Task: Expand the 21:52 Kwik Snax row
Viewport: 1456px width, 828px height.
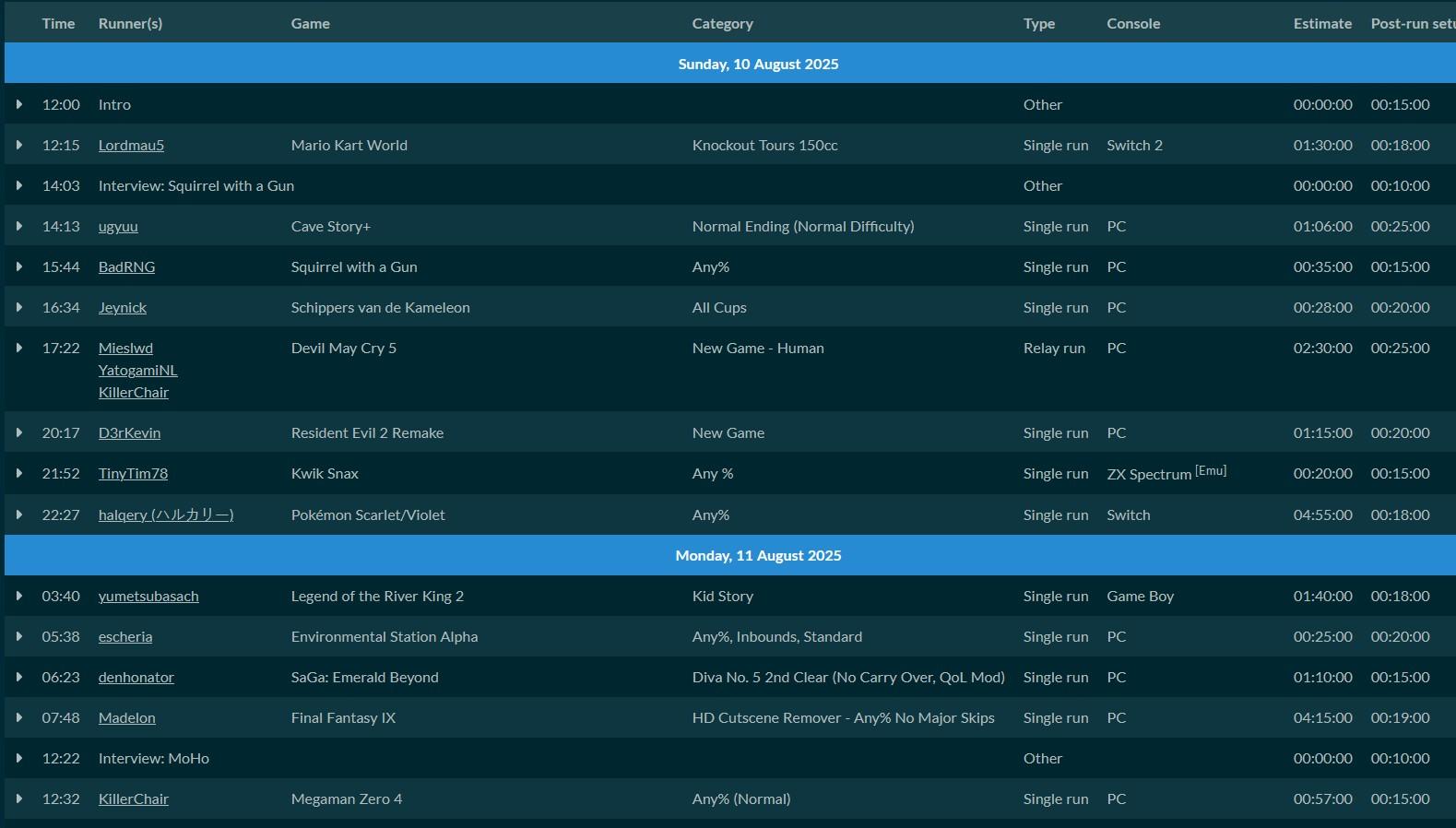Action: 18,473
